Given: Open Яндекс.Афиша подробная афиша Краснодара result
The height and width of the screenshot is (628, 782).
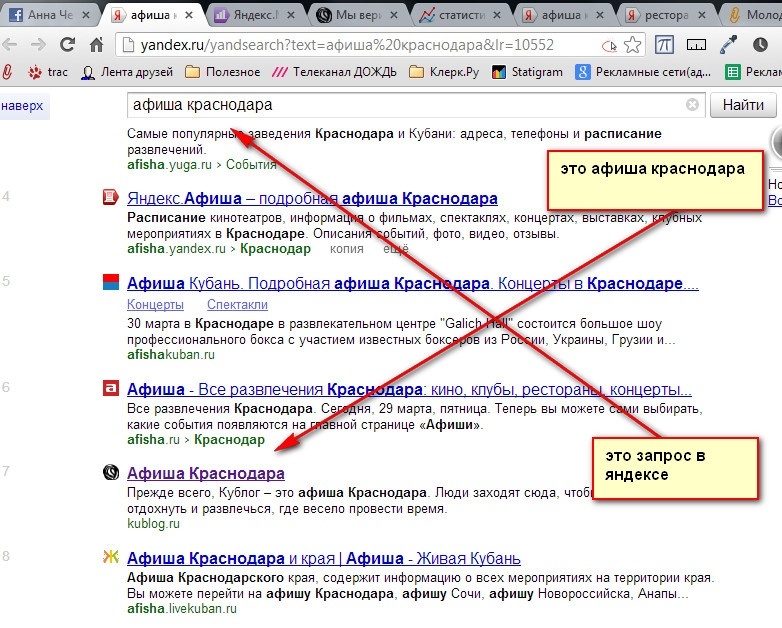Looking at the screenshot, I should click(x=312, y=199).
